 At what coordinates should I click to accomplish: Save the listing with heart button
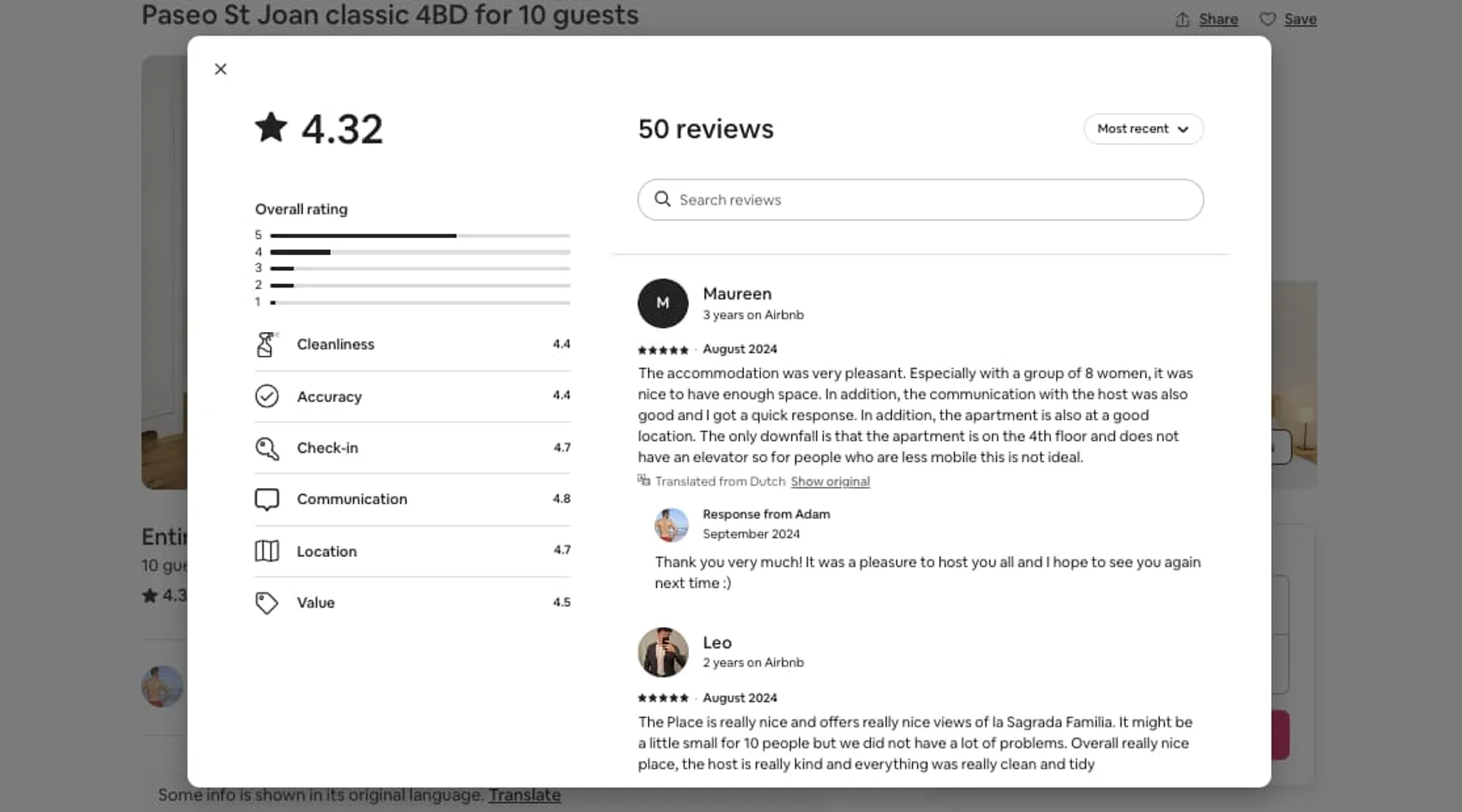point(1288,19)
